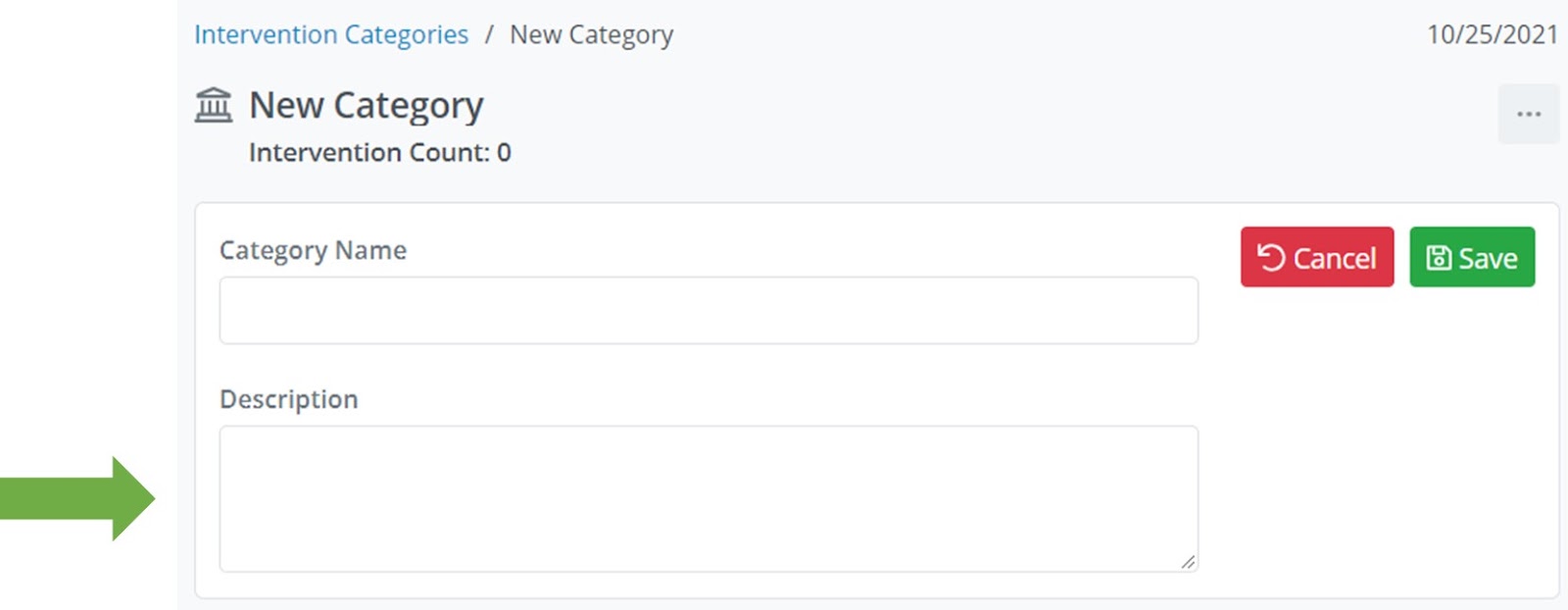The height and width of the screenshot is (610, 1568).
Task: Click empty form area below Save button
Action: [x=1382, y=441]
